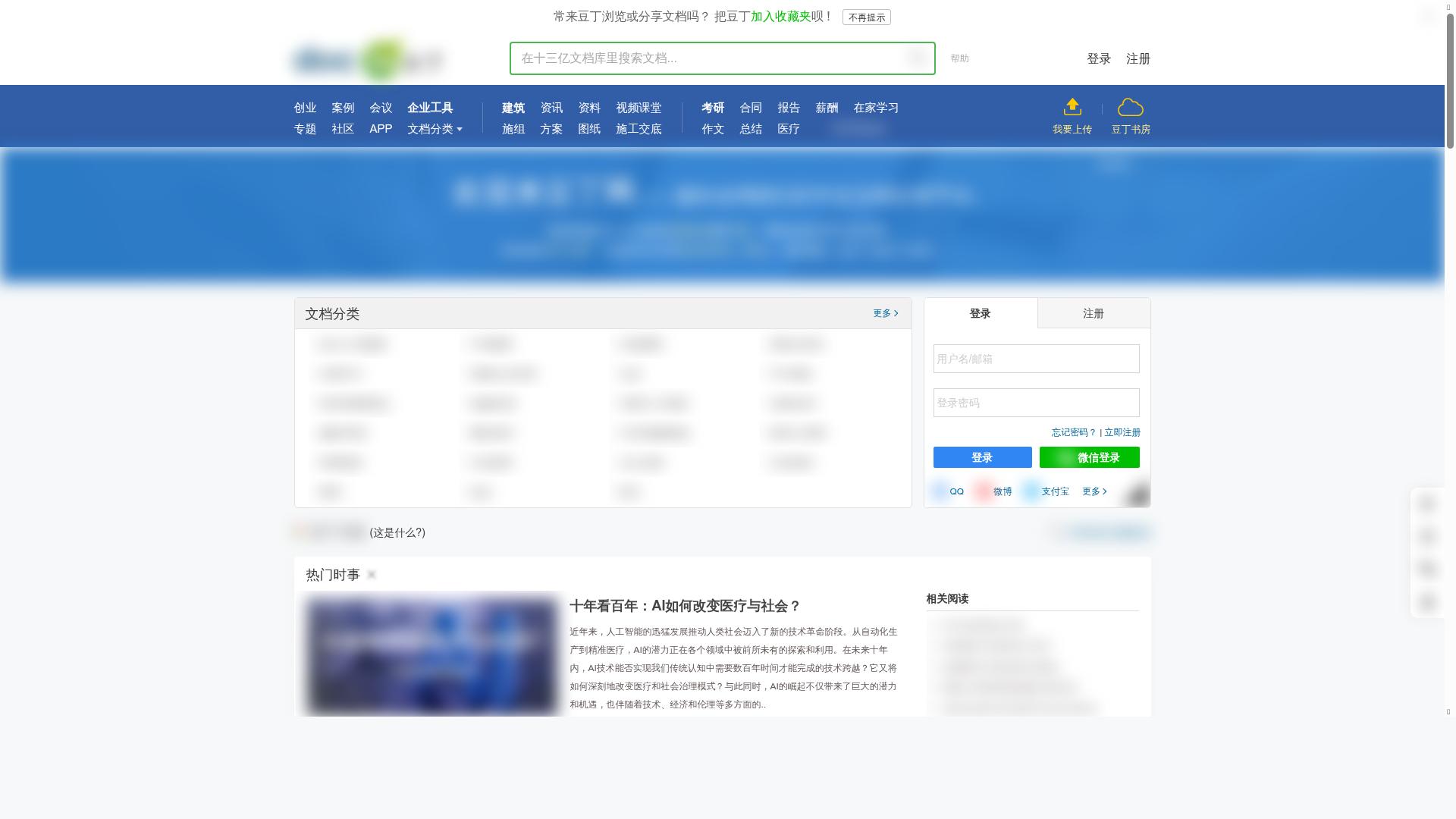This screenshot has width=1456, height=819.
Task: Expand the 文档分类 dropdown in navigation
Action: (435, 129)
